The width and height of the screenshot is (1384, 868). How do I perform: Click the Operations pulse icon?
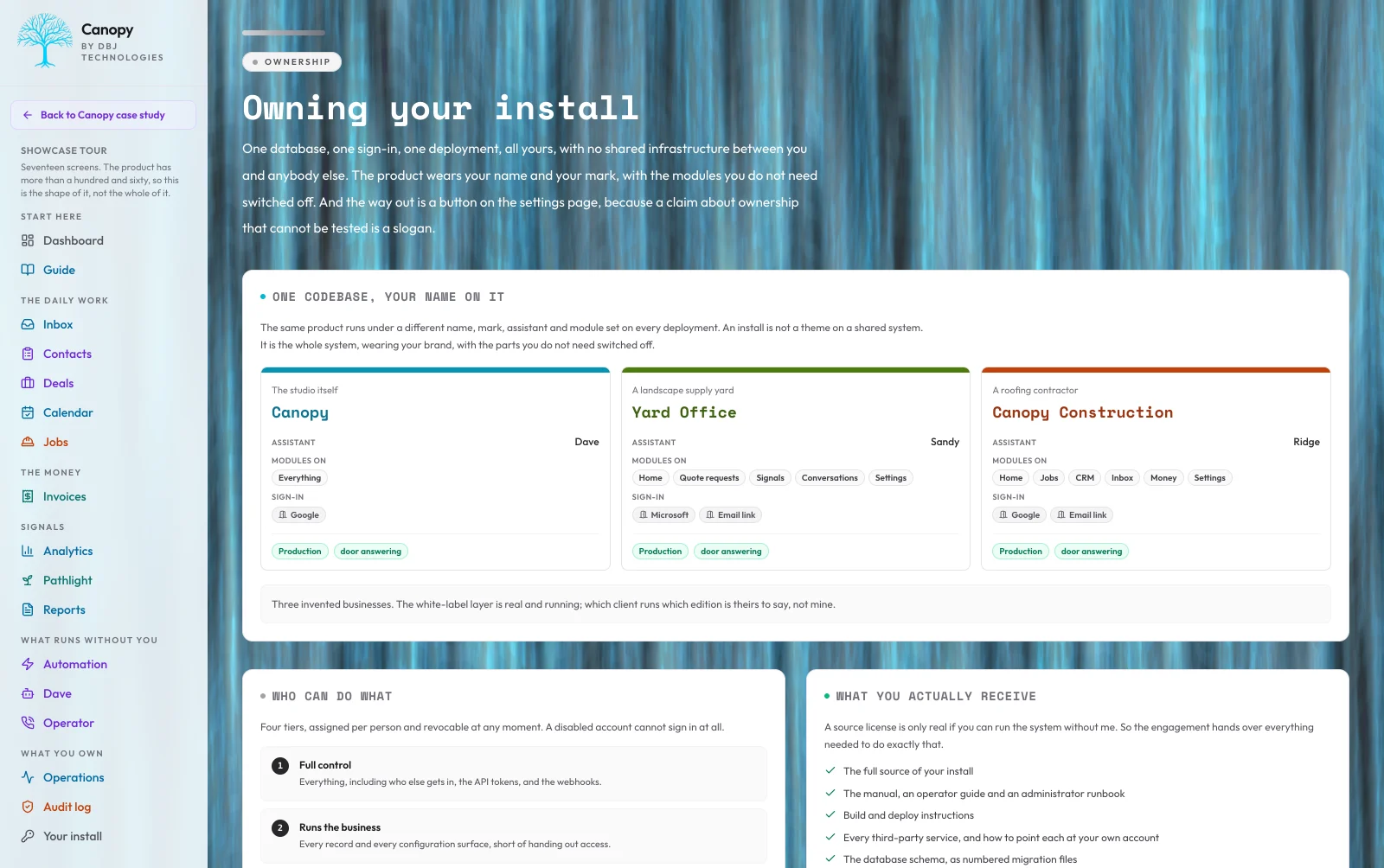(28, 777)
